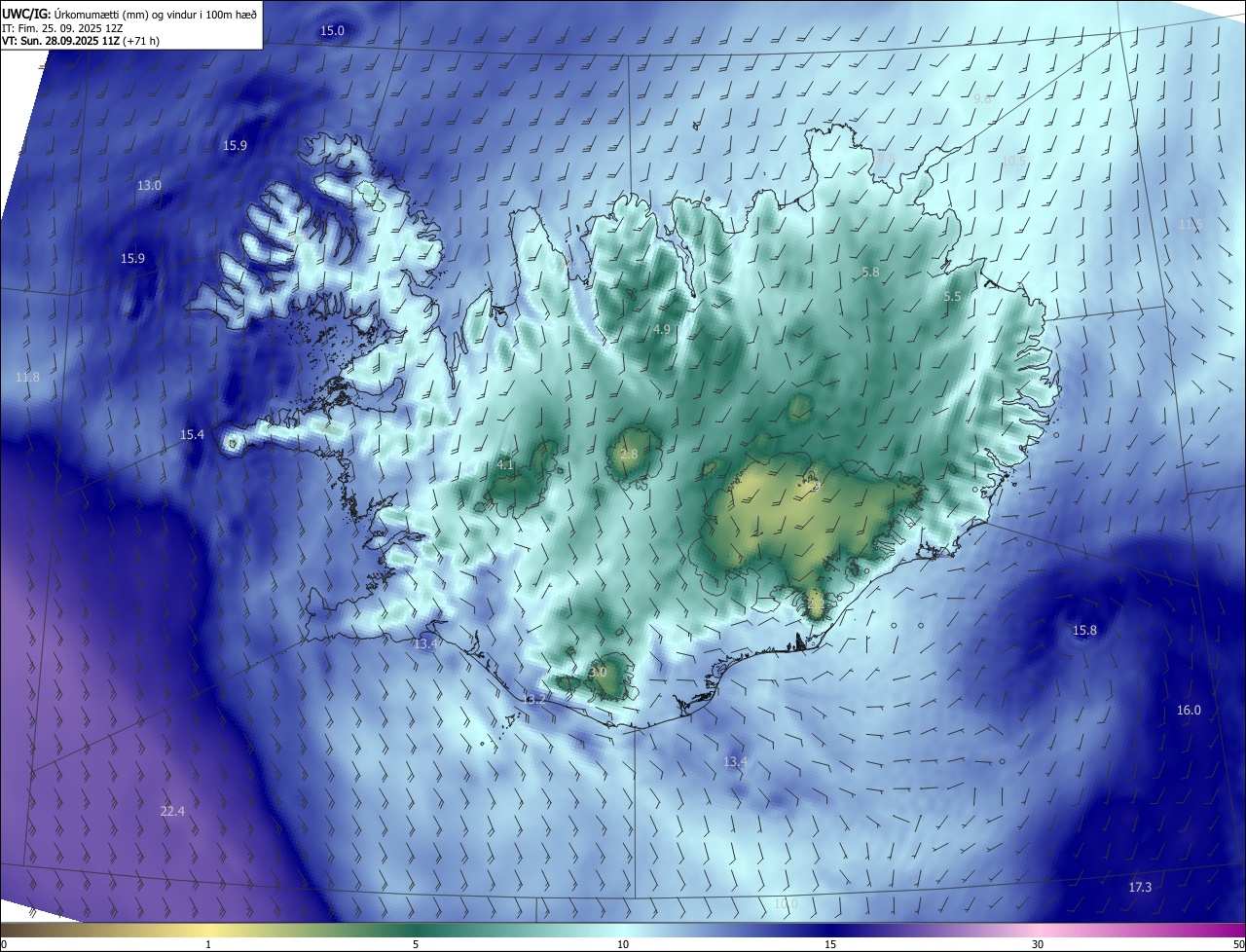Click the '15.0' value on the map
The height and width of the screenshot is (952, 1246).
click(333, 31)
